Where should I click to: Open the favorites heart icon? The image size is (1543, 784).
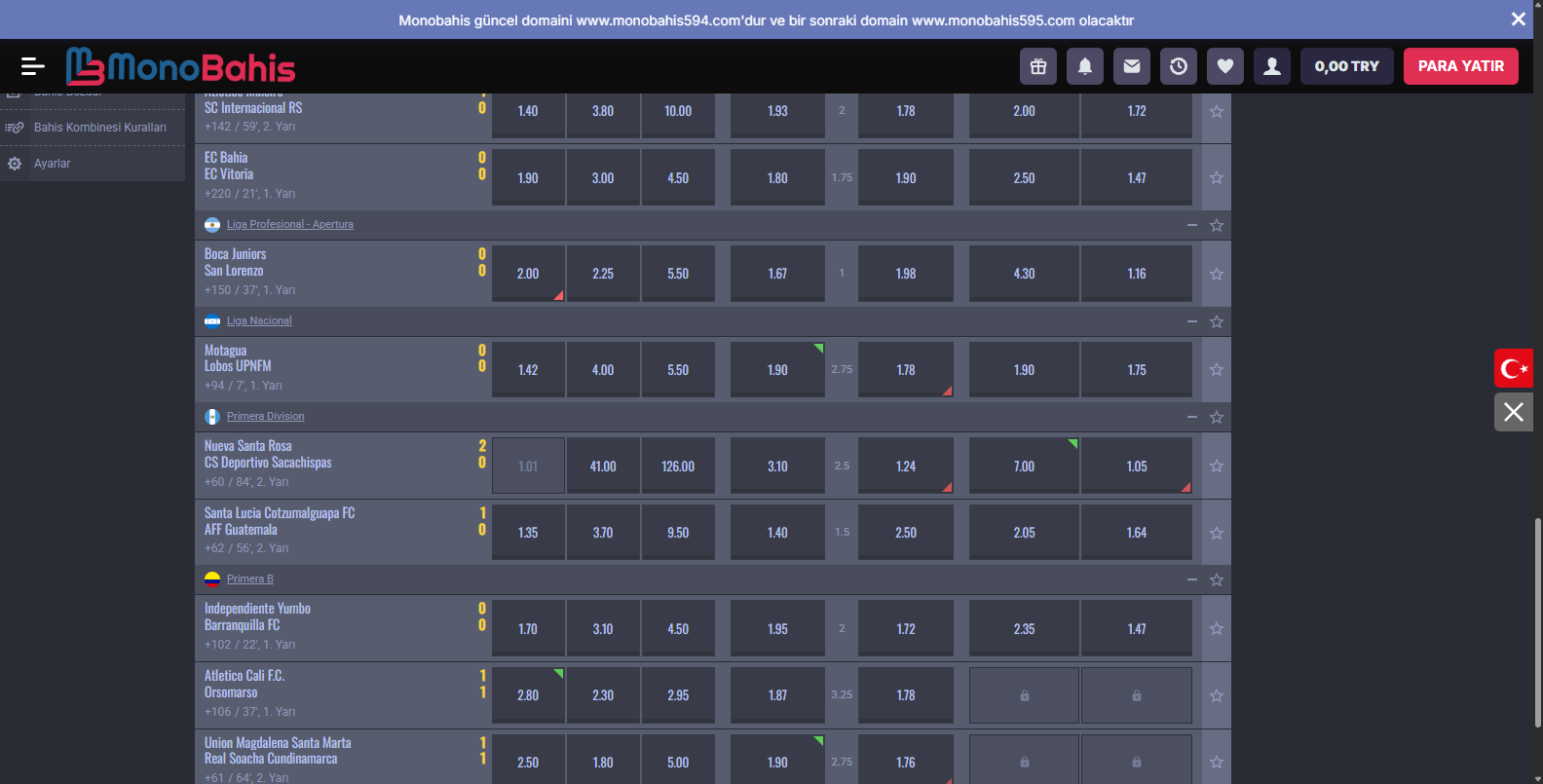pos(1225,66)
